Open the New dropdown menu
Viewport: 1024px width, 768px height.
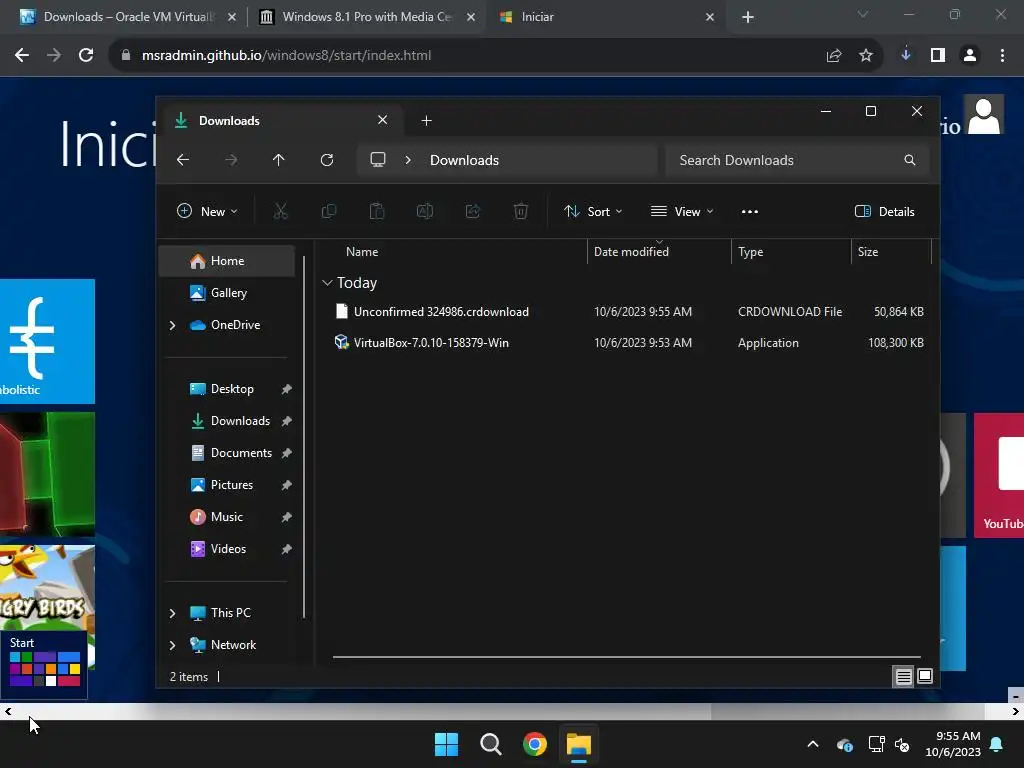click(208, 211)
